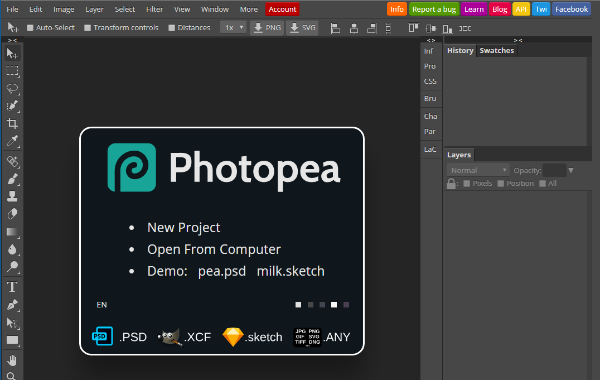Check the Pixels lock checkbox
The image size is (600, 380).
coord(466,184)
